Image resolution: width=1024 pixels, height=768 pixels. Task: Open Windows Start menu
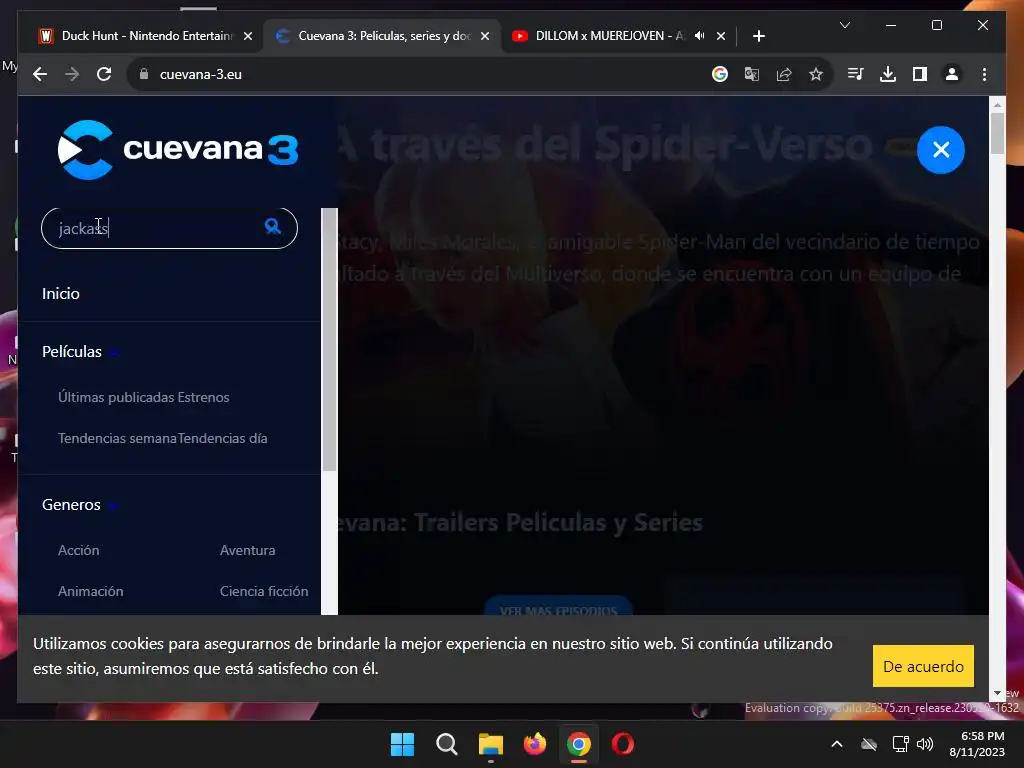click(x=402, y=744)
